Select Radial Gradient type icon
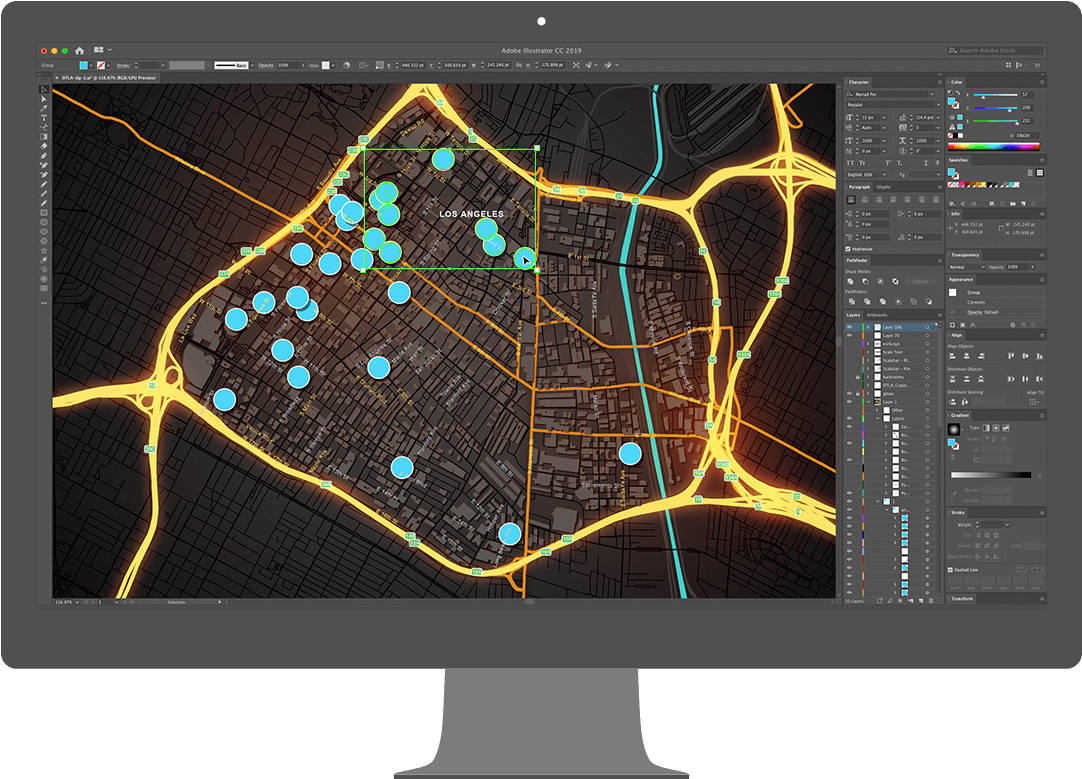 pos(996,428)
